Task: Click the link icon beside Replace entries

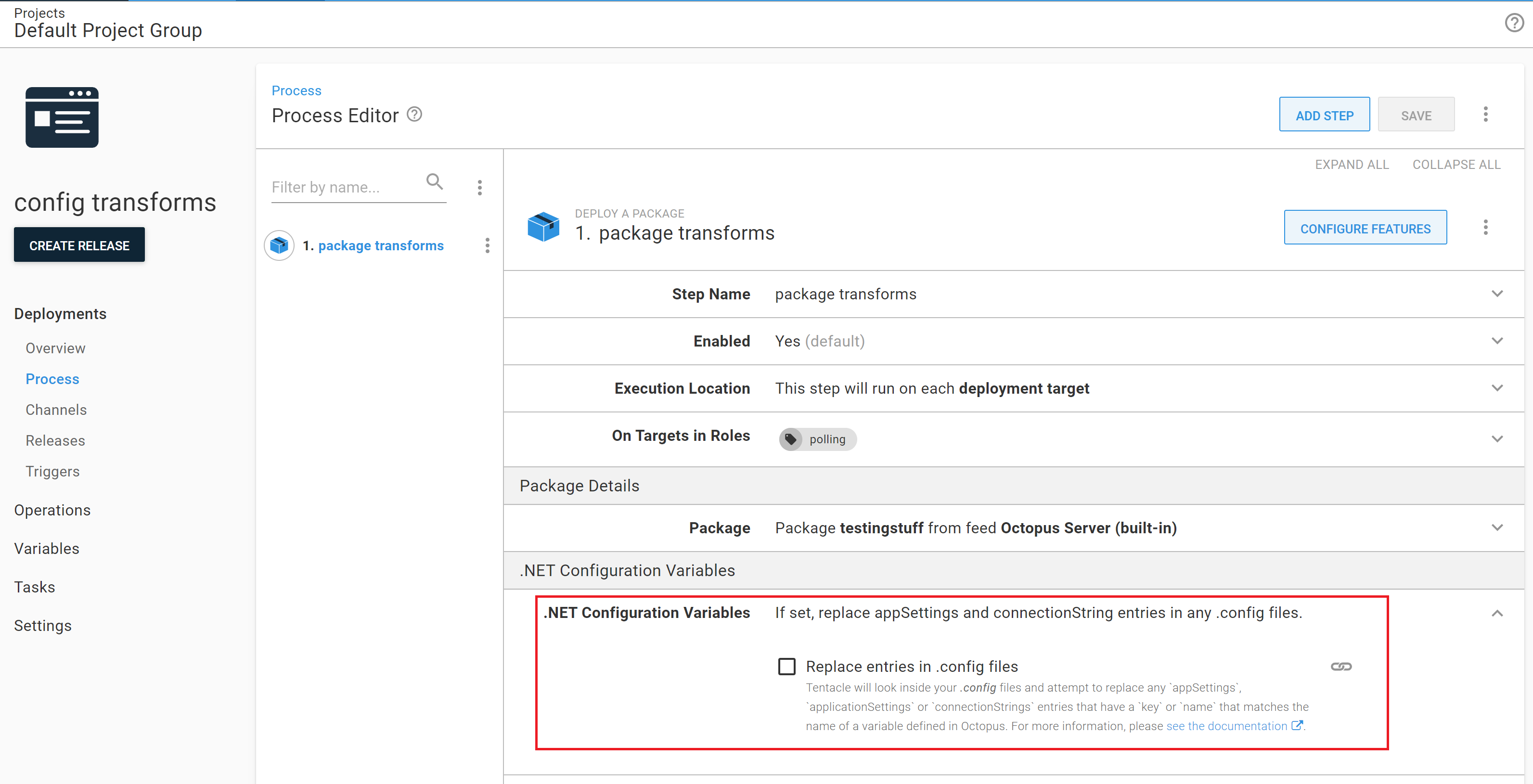Action: [x=1341, y=666]
